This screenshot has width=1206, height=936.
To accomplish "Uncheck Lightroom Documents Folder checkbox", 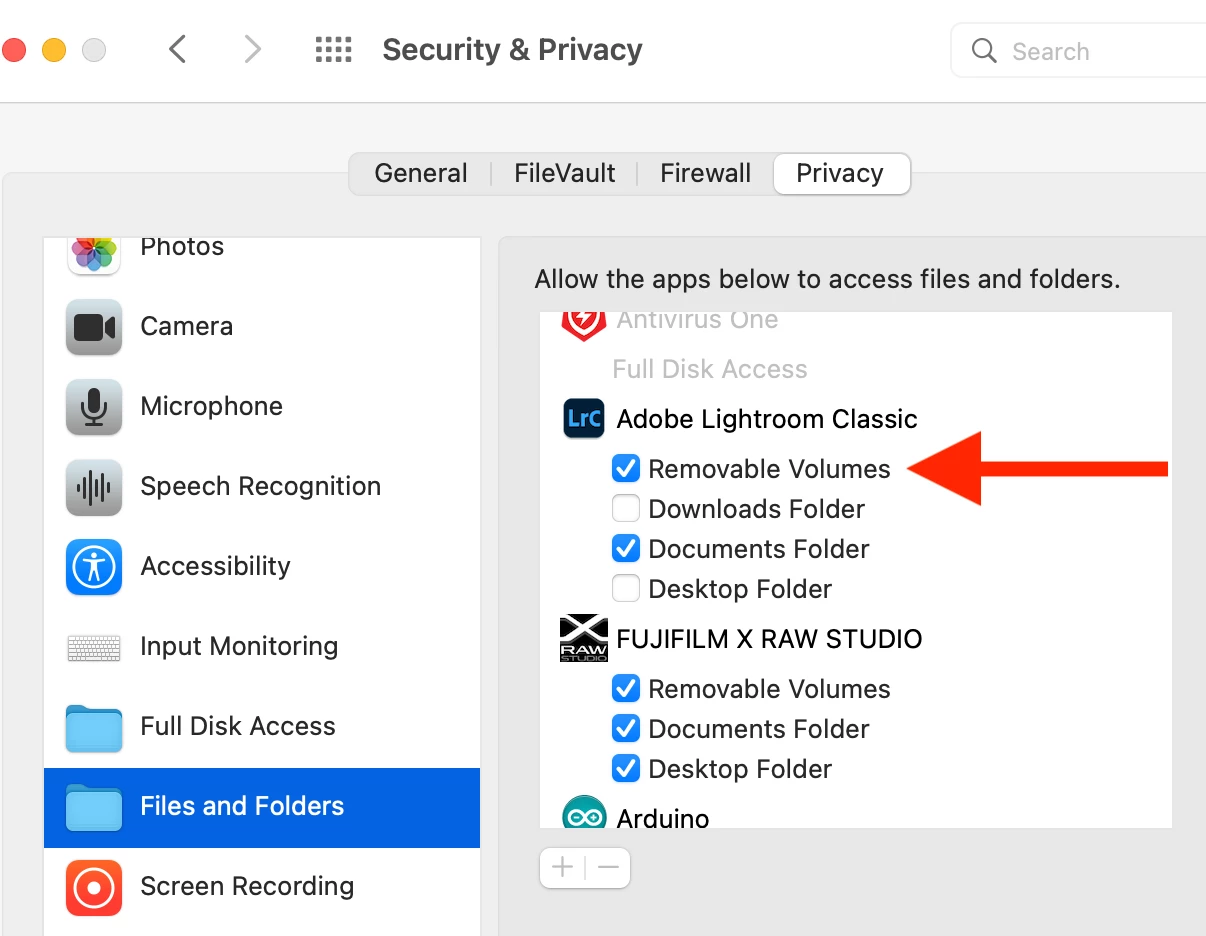I will point(626,548).
